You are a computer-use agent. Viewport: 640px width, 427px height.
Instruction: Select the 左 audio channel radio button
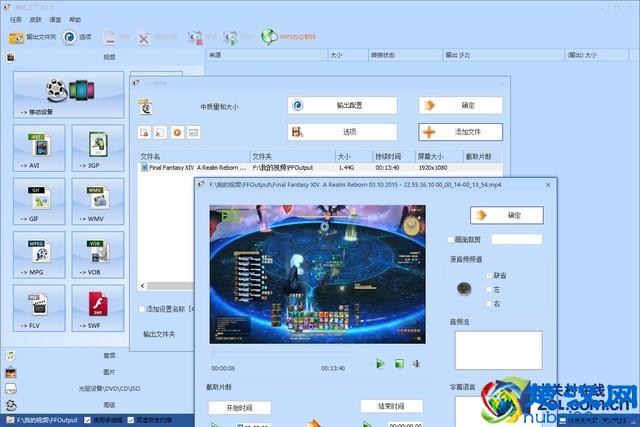coord(489,289)
